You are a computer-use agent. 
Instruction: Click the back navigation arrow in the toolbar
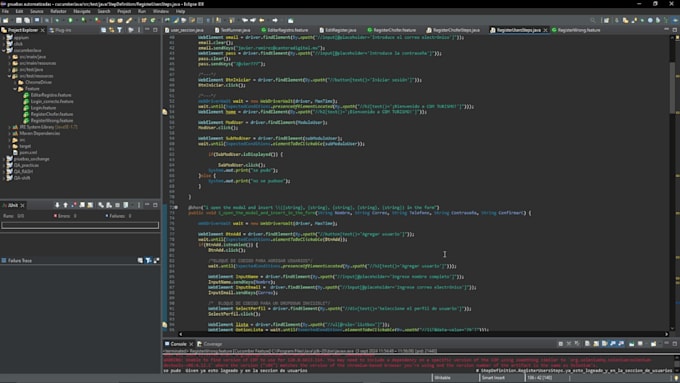(x=262, y=20)
